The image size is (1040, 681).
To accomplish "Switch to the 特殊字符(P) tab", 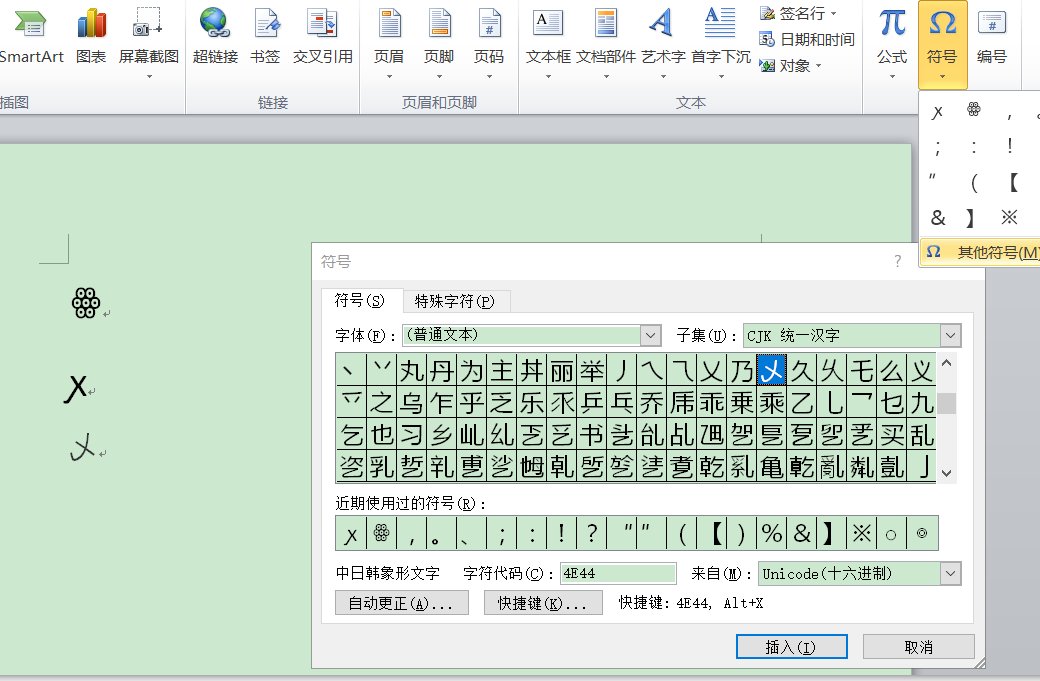I will 455,302.
